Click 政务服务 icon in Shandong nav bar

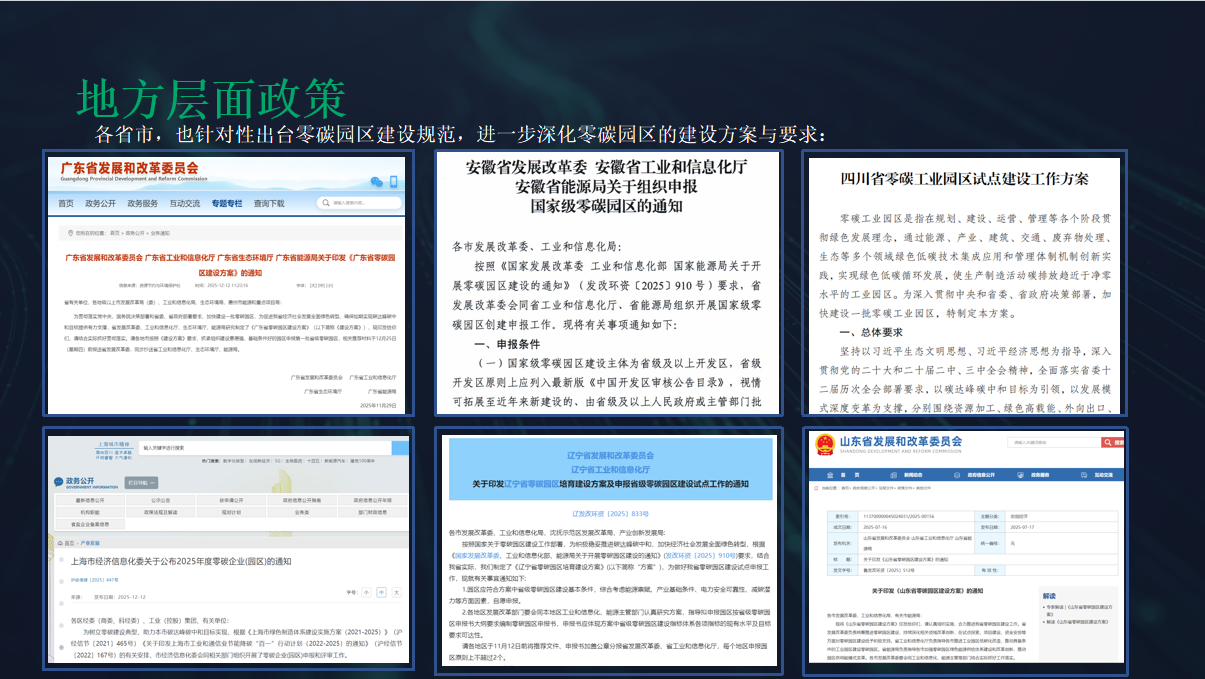click(x=1020, y=475)
